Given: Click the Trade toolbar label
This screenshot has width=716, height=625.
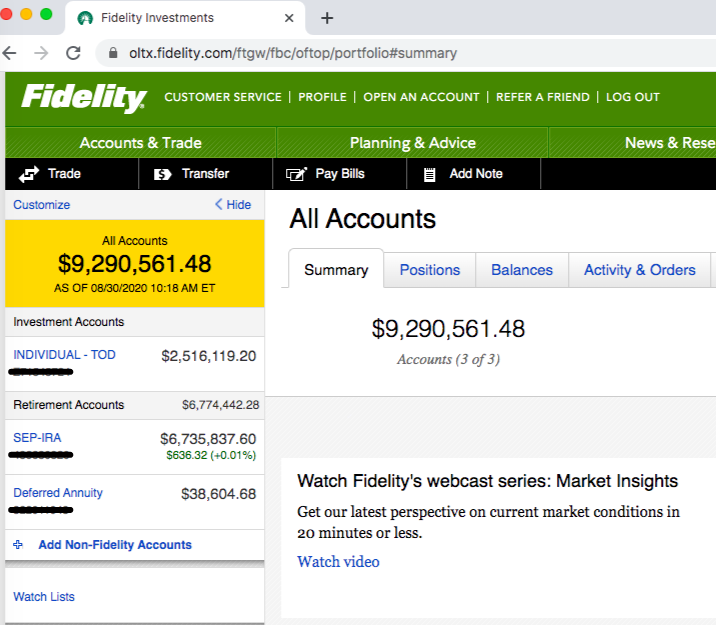Looking at the screenshot, I should click(x=64, y=173).
